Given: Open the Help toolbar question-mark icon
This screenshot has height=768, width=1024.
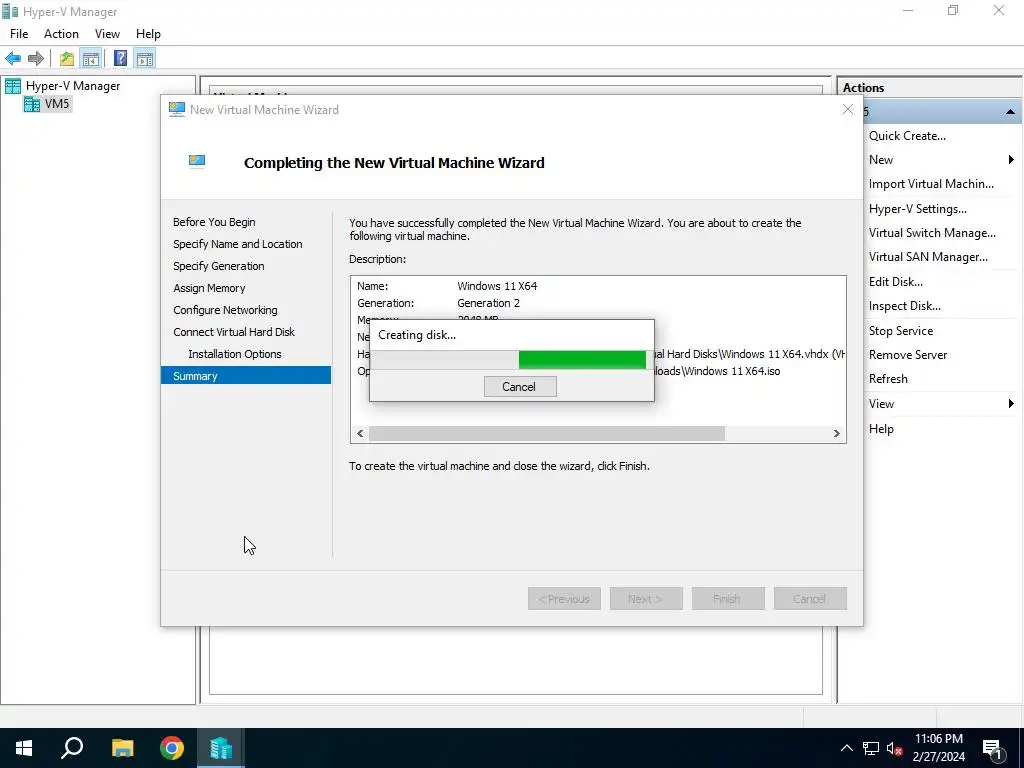Looking at the screenshot, I should [120, 59].
